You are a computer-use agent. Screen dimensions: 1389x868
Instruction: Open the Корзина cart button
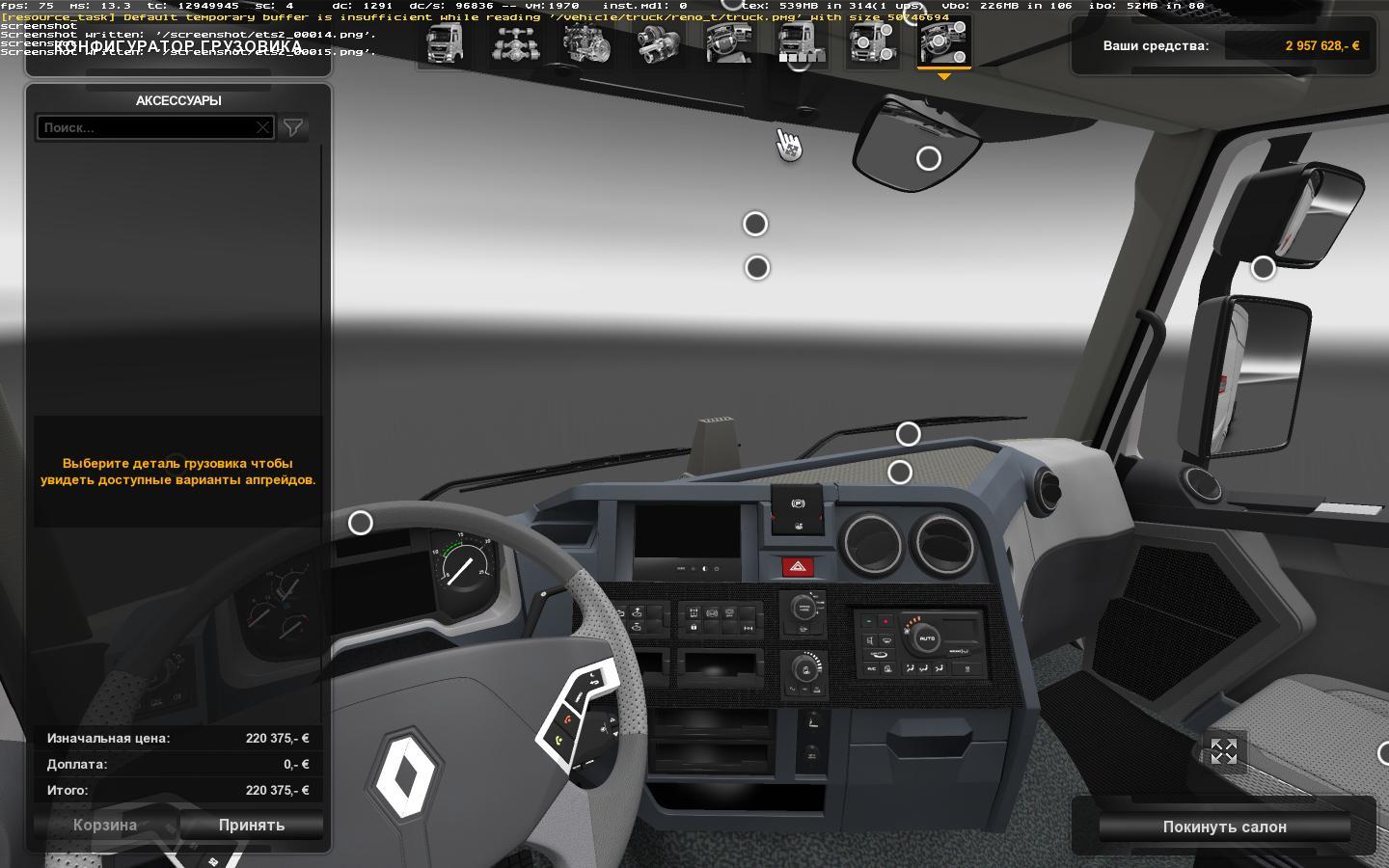pos(105,826)
